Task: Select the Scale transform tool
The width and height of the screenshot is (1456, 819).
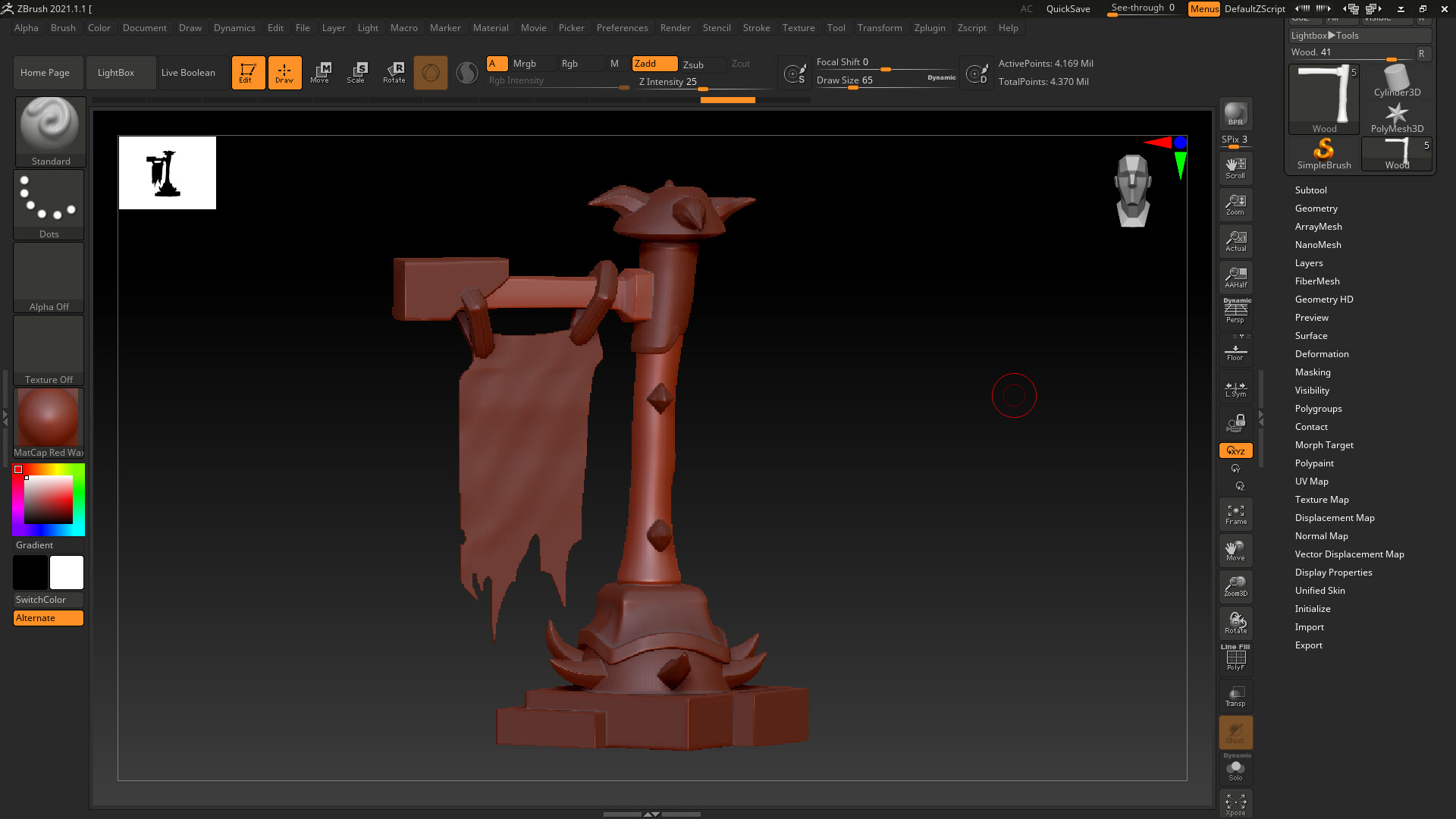Action: [x=356, y=73]
